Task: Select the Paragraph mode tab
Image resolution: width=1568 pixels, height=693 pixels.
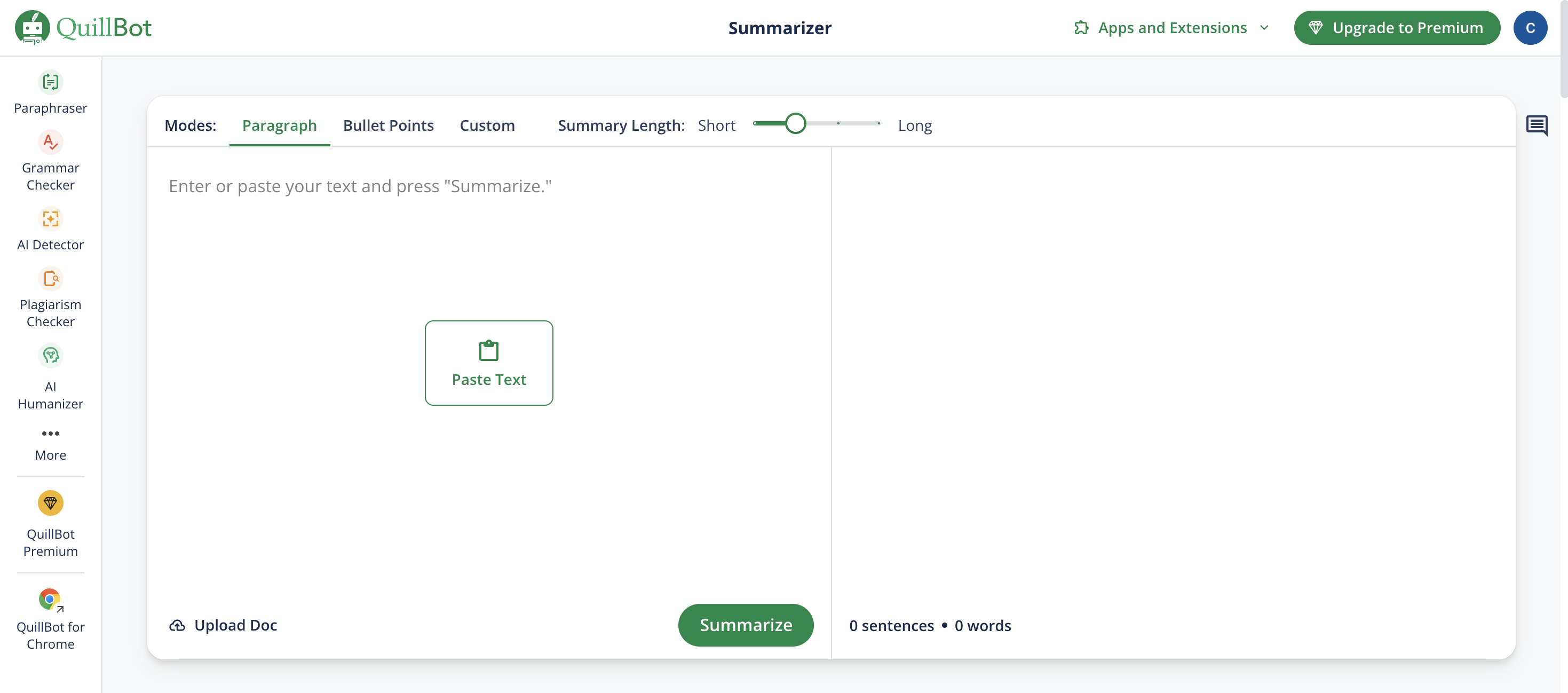Action: point(280,125)
